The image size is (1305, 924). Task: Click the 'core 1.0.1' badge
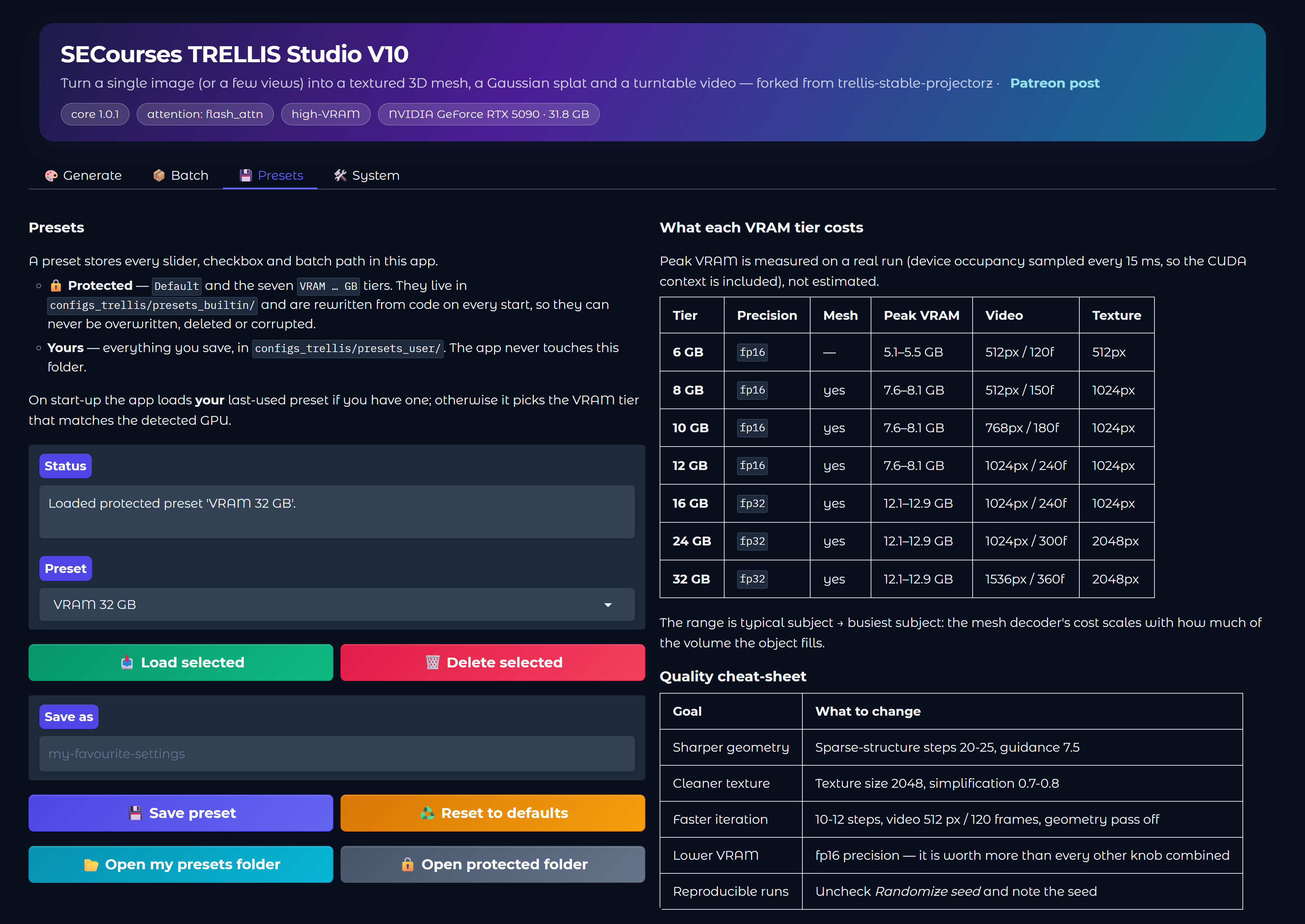(x=95, y=115)
